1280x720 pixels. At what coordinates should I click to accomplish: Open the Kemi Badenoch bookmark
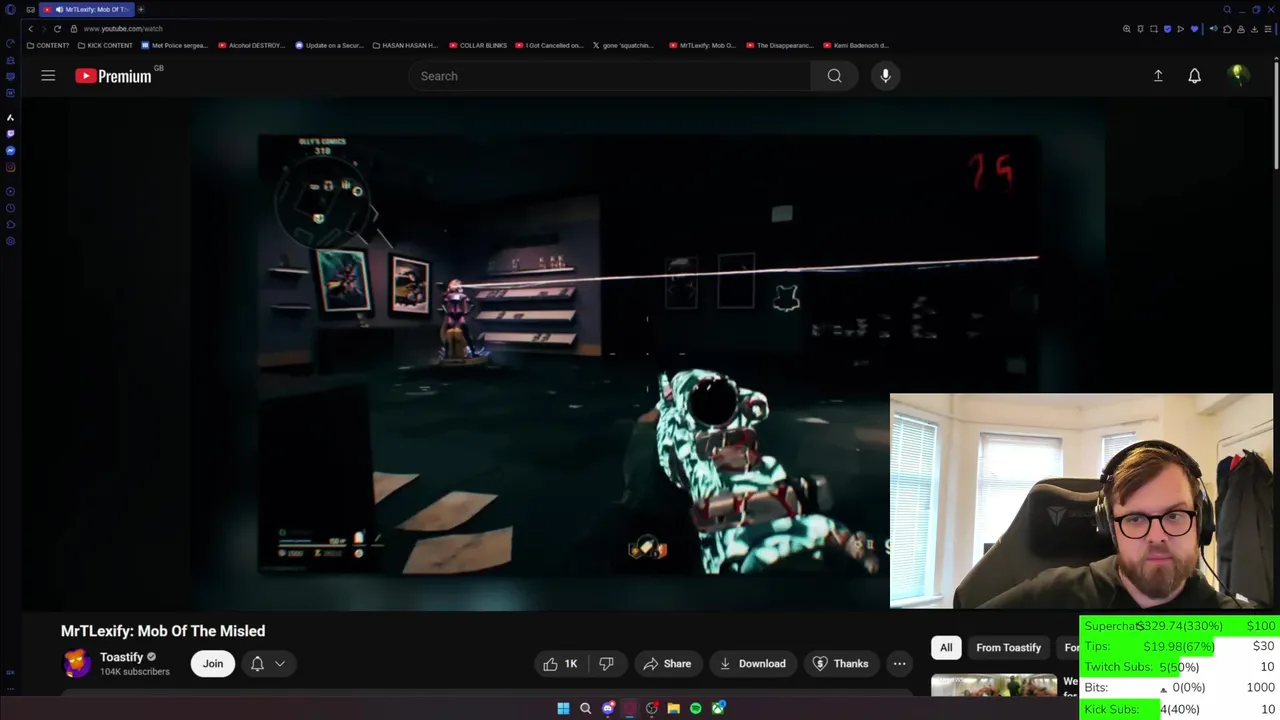pos(856,45)
